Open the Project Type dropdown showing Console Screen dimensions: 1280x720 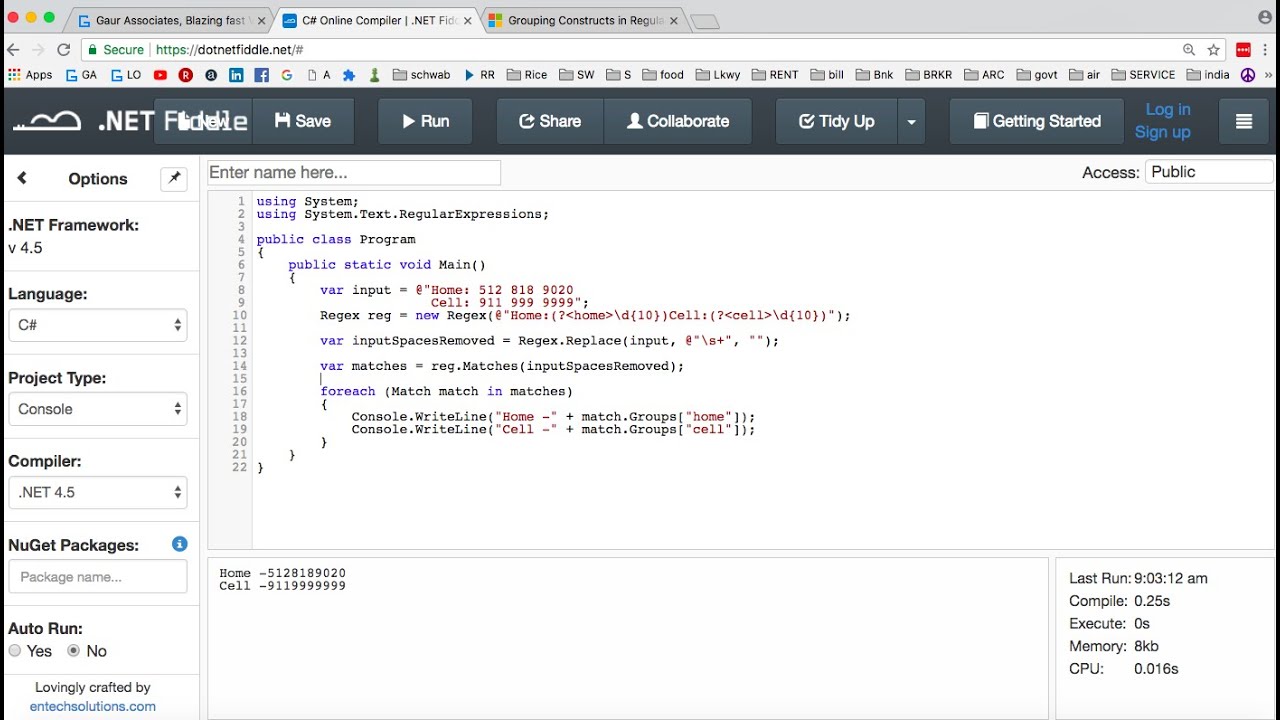(x=98, y=409)
